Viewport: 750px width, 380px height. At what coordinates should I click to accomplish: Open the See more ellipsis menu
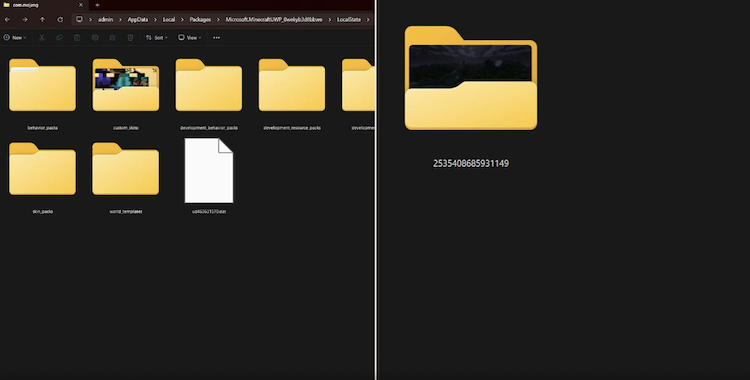[217, 37]
